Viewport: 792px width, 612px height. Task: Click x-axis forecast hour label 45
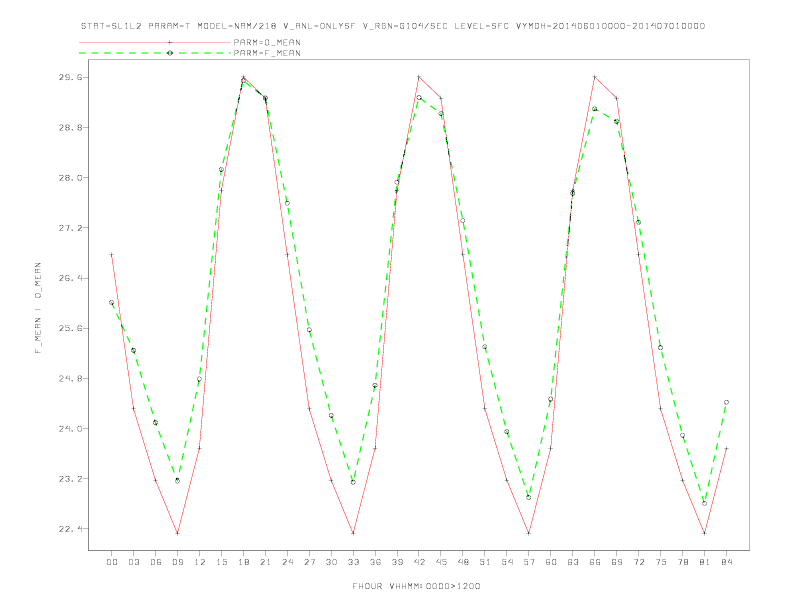tap(441, 562)
